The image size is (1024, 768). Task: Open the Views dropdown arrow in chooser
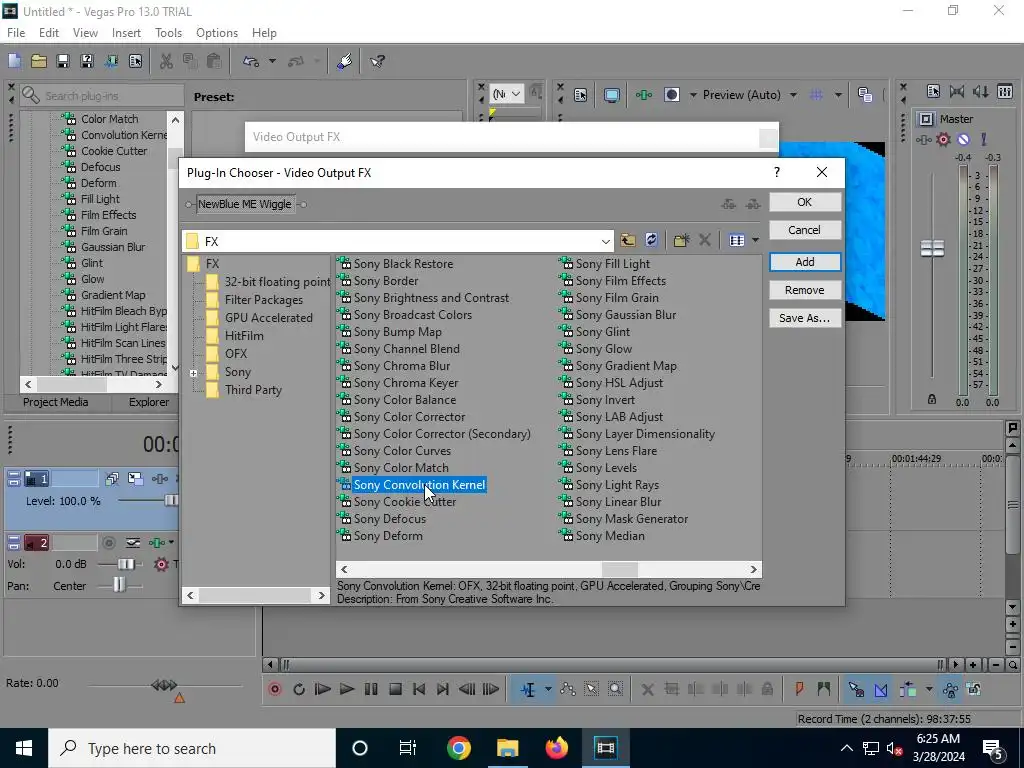pos(755,240)
